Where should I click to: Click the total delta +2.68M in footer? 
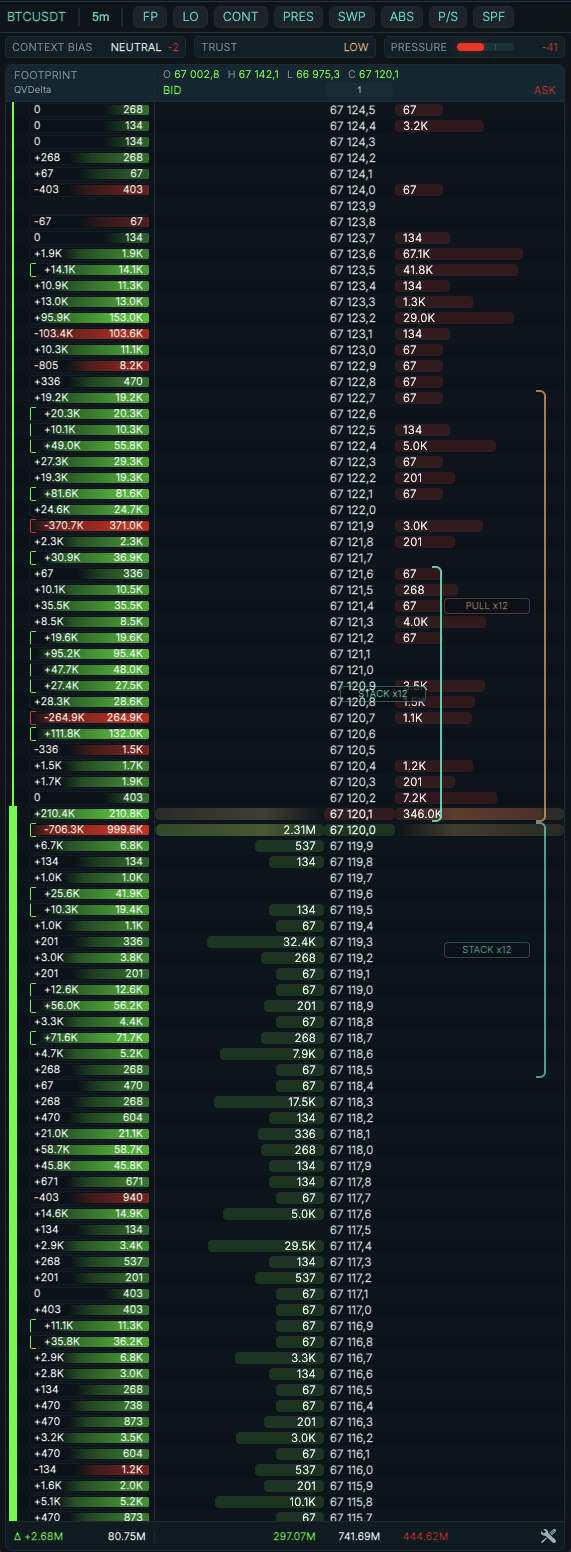pyautogui.click(x=39, y=1536)
